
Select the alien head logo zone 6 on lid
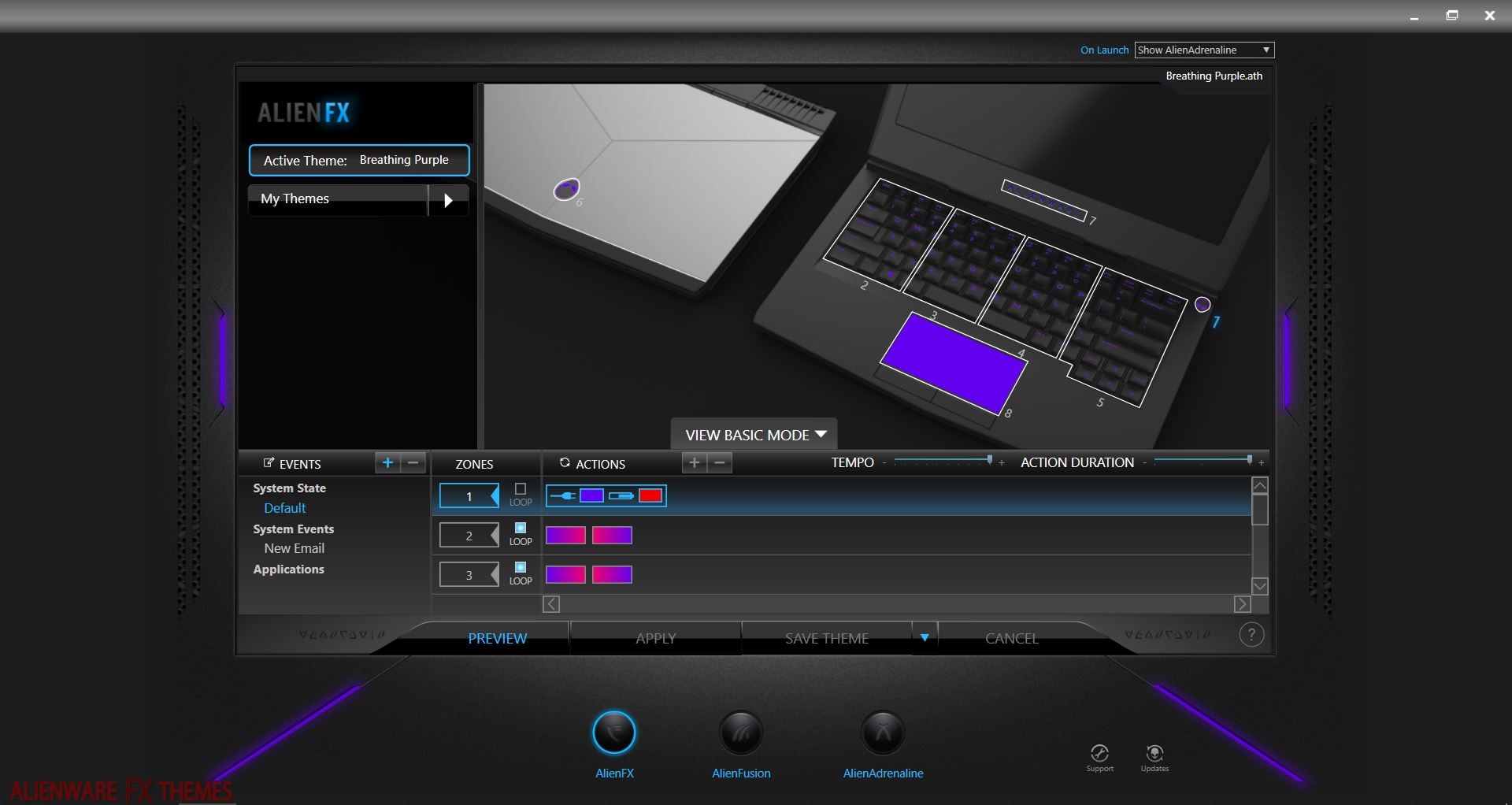coord(566,189)
